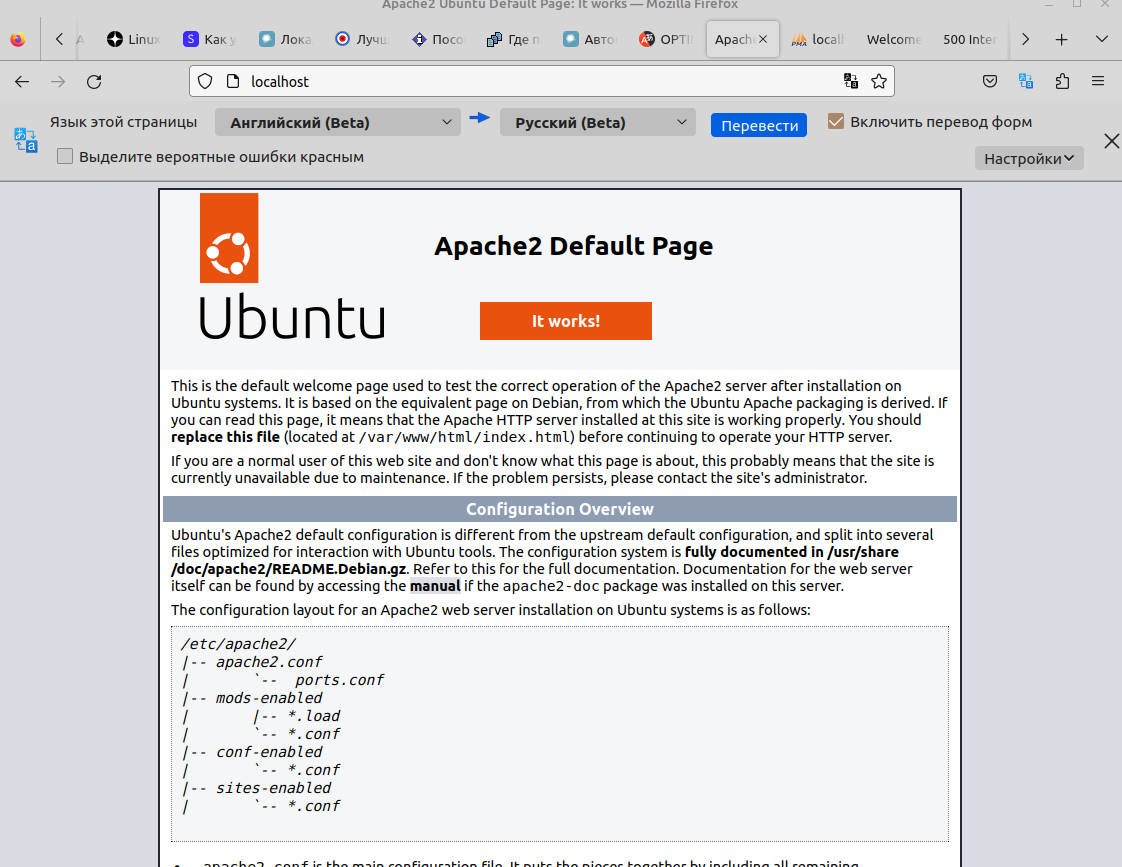The height and width of the screenshot is (867, 1122).
Task: Click the 'replace this file' bold text
Action: (225, 437)
